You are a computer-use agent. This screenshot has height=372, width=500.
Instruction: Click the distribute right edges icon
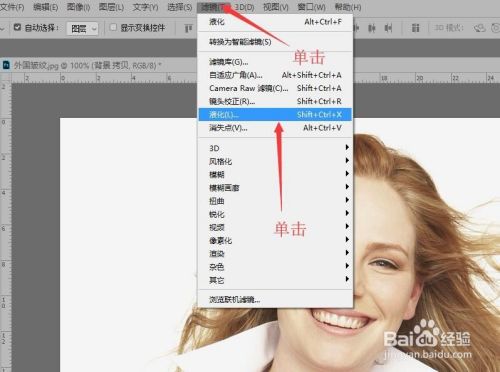[388, 28]
